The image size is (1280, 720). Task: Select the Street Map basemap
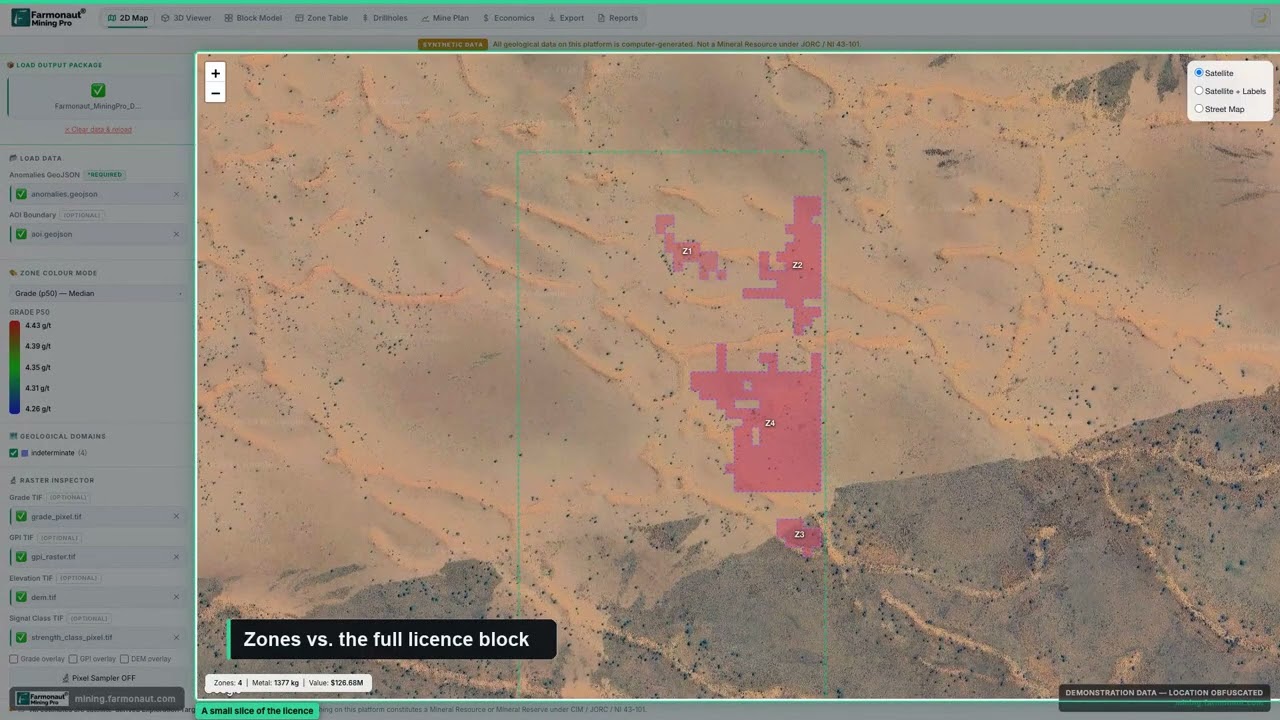(1199, 109)
